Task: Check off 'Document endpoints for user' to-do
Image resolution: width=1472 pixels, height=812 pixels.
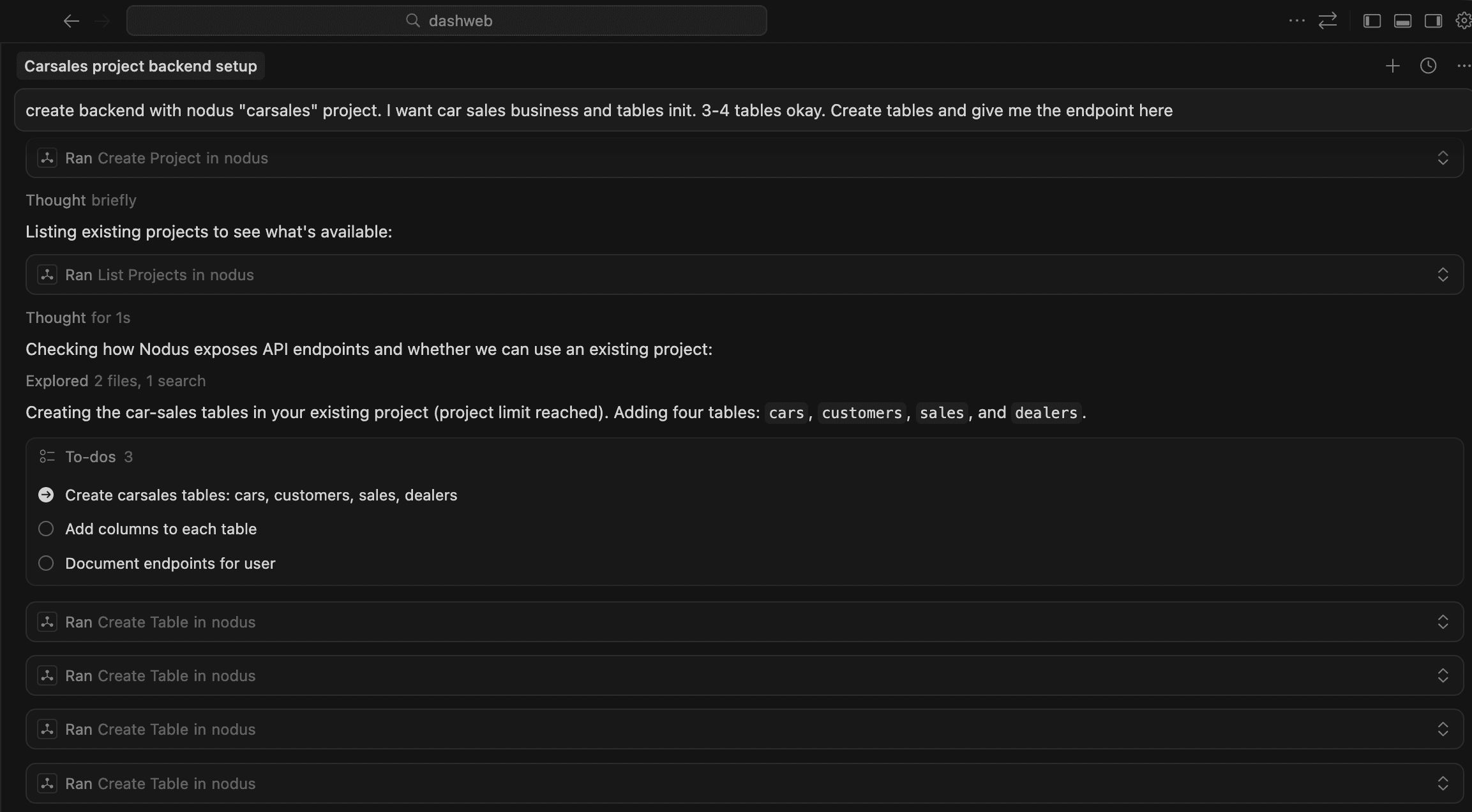Action: [x=45, y=563]
